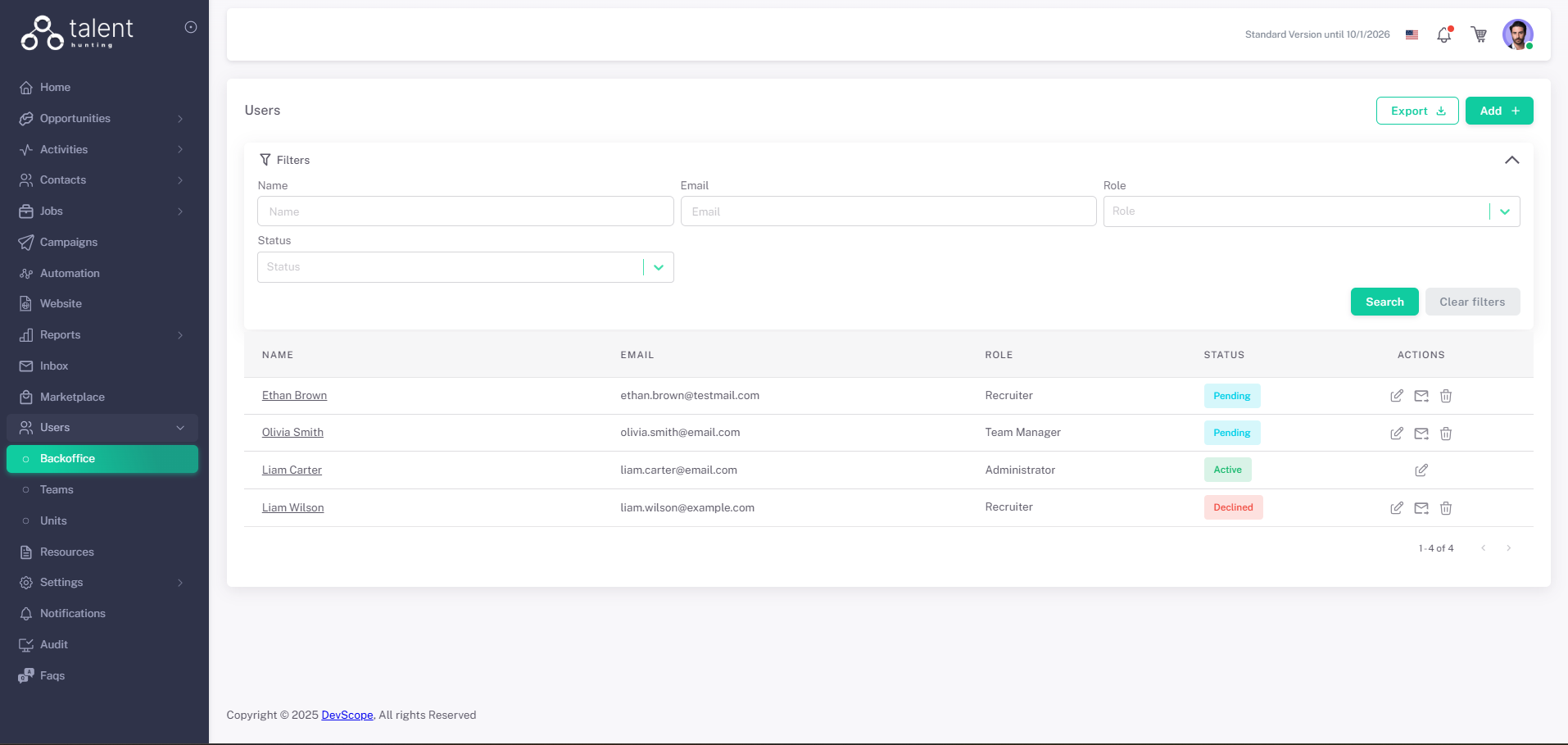Edit Ethan Brown's user record
Image resolution: width=1568 pixels, height=745 pixels.
pyautogui.click(x=1396, y=396)
